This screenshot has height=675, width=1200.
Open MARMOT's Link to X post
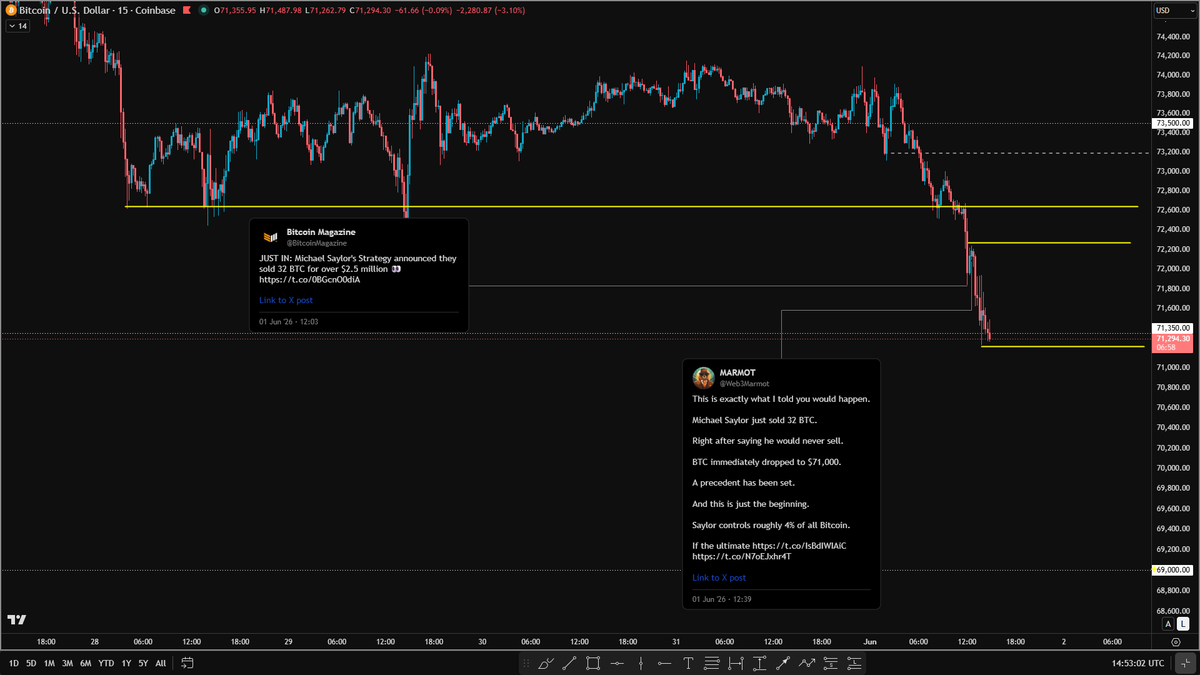pyautogui.click(x=719, y=578)
